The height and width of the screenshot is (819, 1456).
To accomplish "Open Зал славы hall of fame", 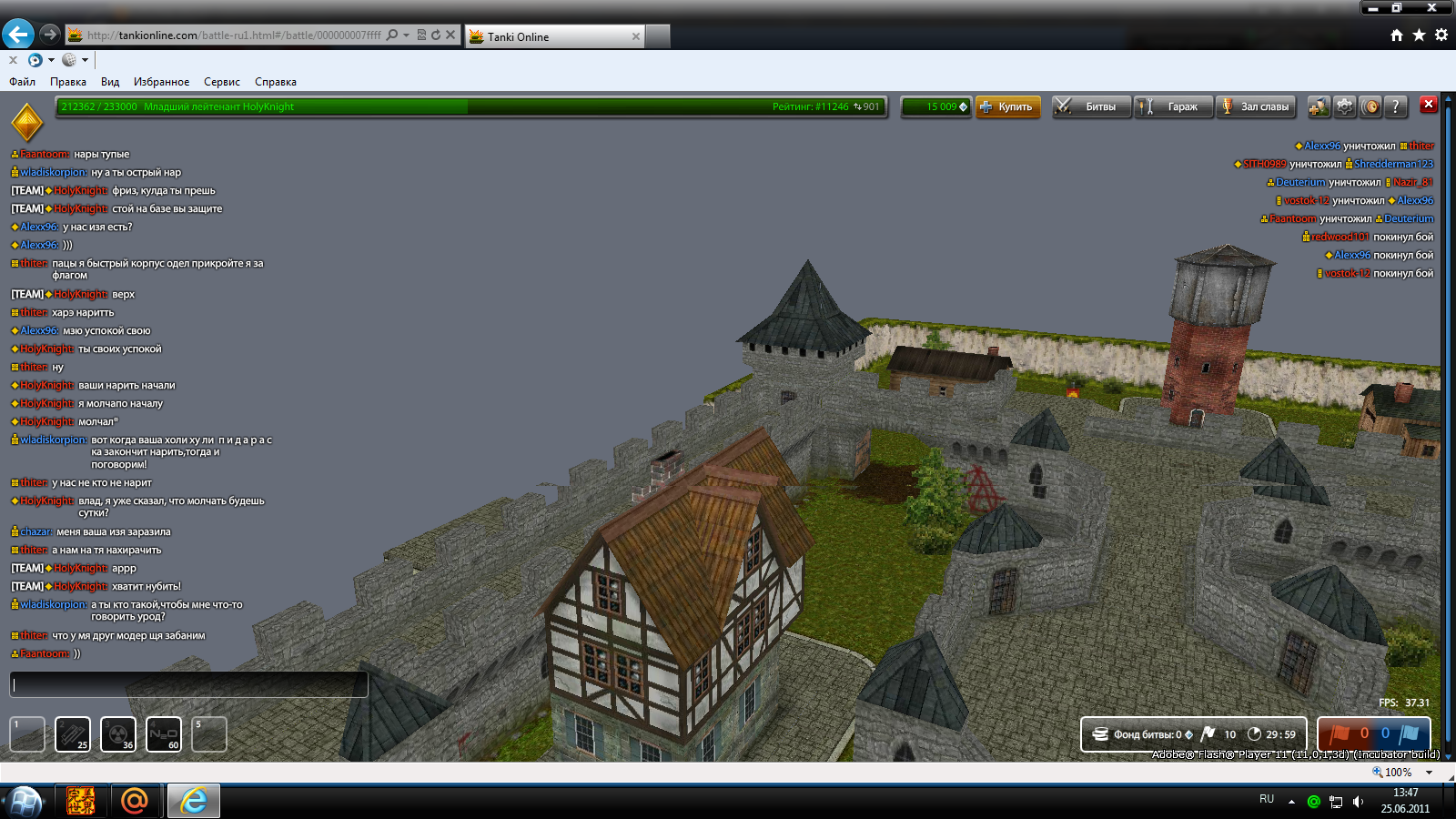I will pyautogui.click(x=1257, y=106).
